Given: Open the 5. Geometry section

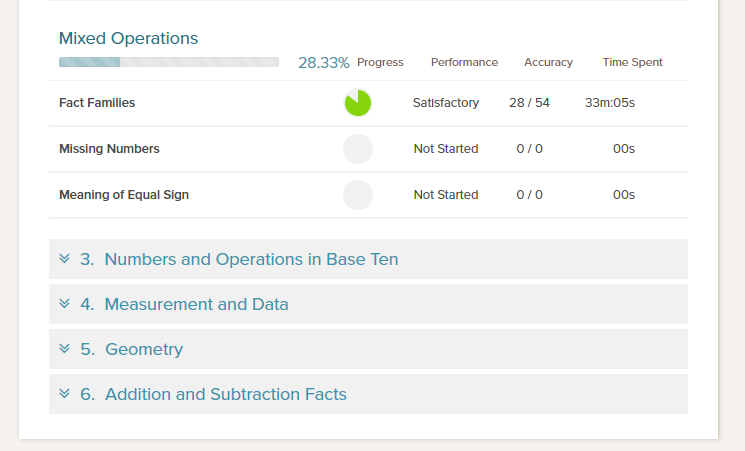Looking at the screenshot, I should [x=132, y=349].
